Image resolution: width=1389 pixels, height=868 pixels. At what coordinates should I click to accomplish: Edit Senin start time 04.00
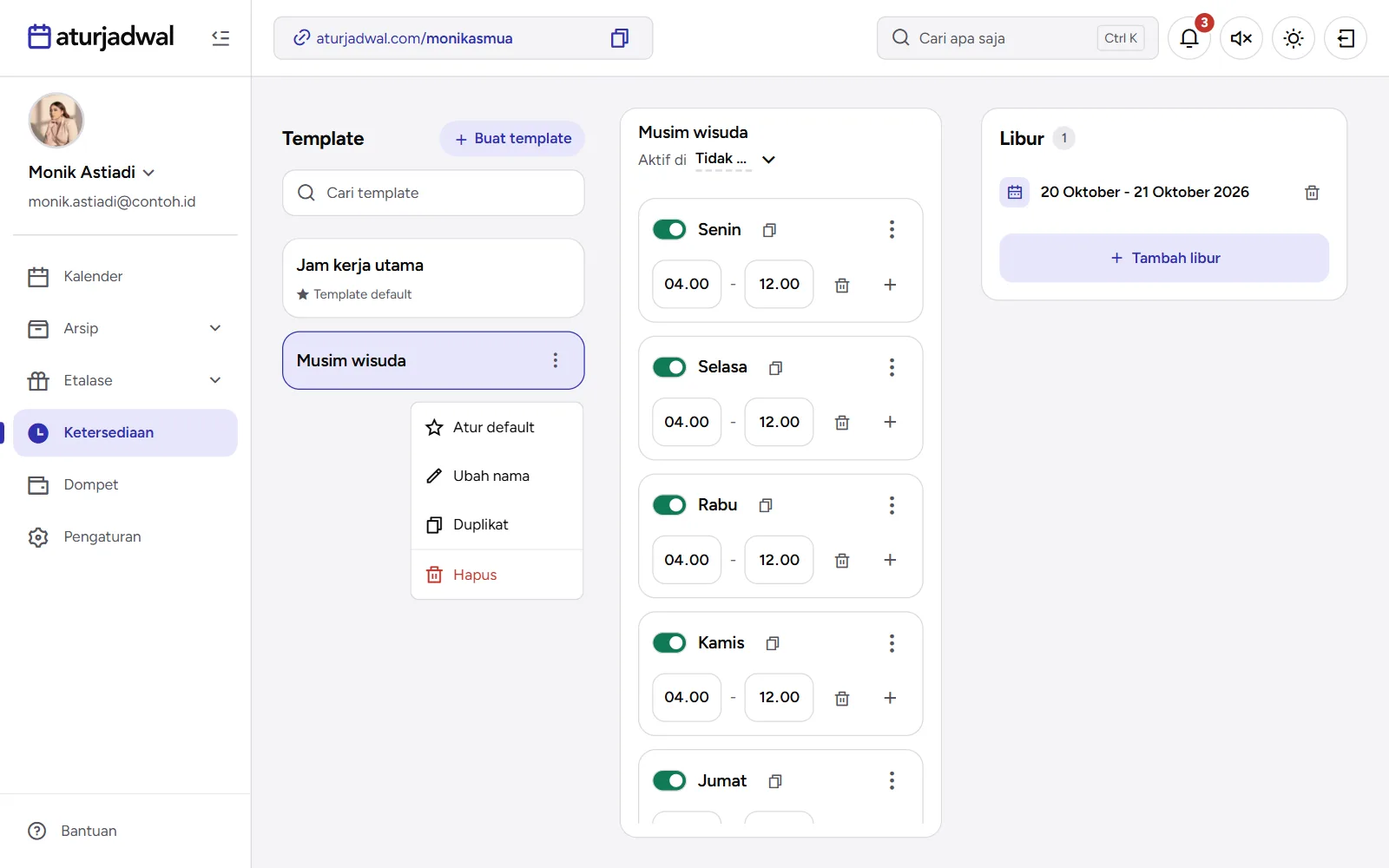pyautogui.click(x=687, y=284)
